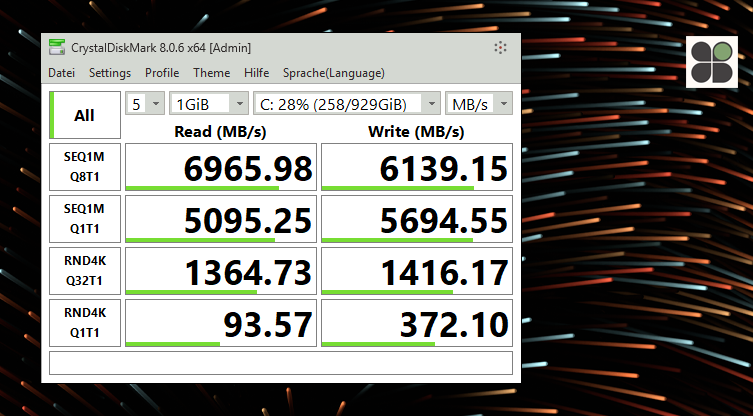The height and width of the screenshot is (416, 753).
Task: Open the Profile menu
Action: coord(162,73)
